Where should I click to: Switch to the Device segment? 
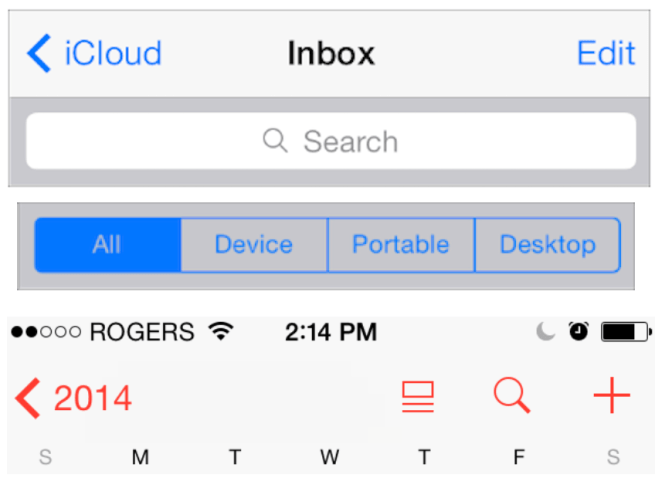coord(254,245)
